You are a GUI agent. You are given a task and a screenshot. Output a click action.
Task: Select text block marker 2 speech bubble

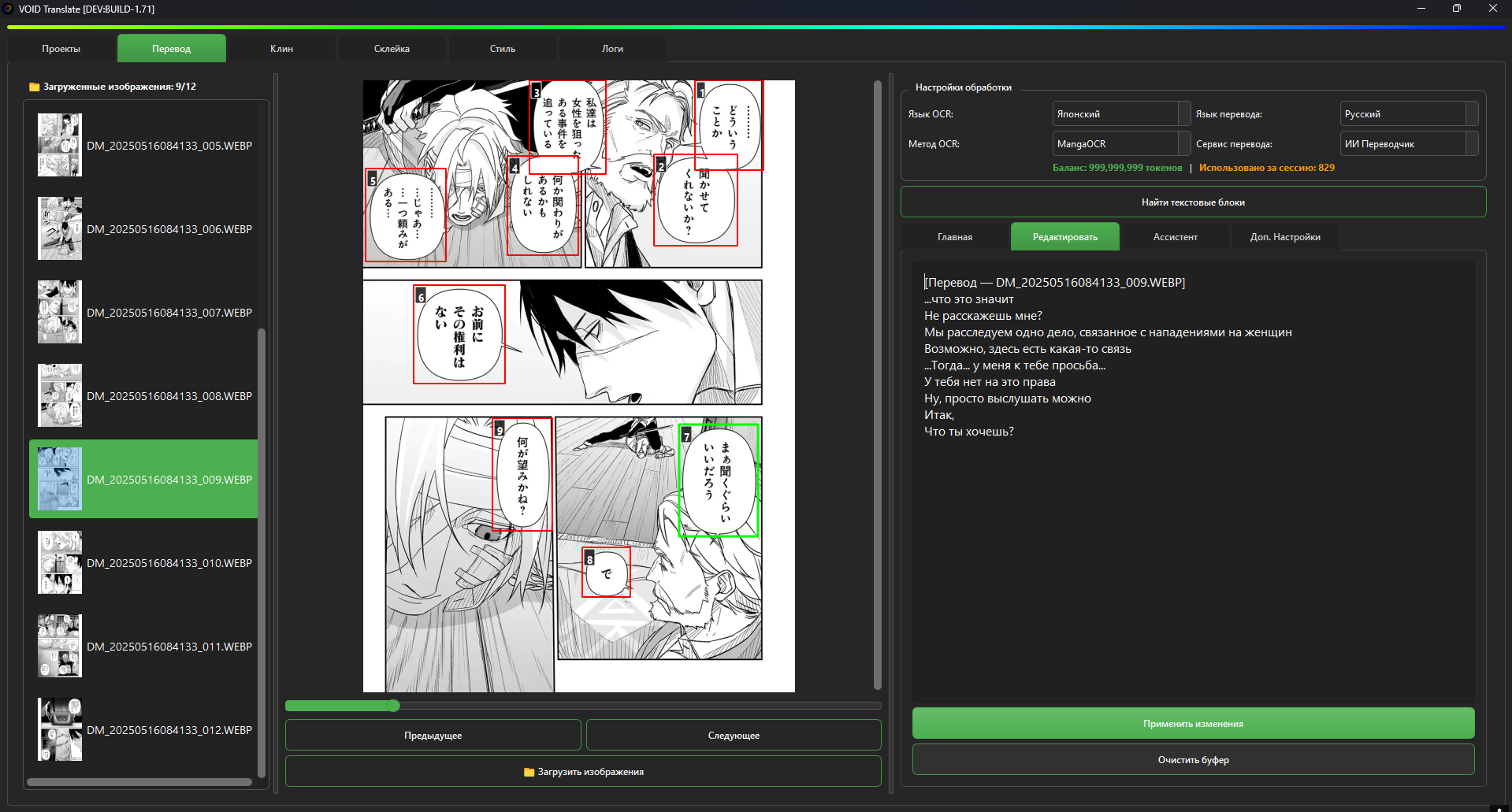[695, 201]
